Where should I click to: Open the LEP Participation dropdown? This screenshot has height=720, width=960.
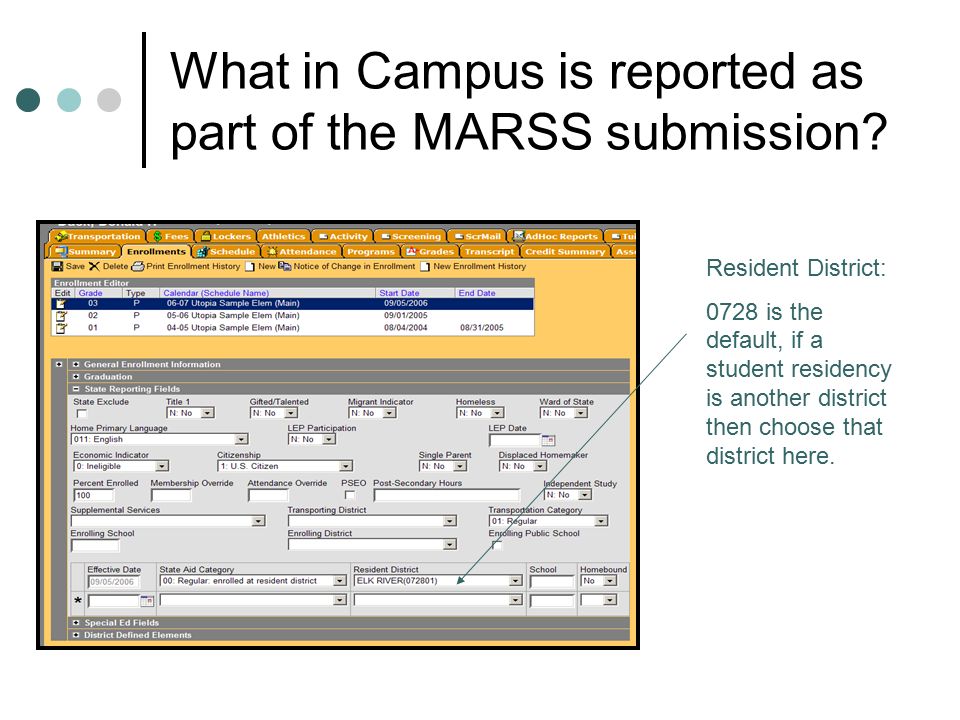[x=329, y=440]
